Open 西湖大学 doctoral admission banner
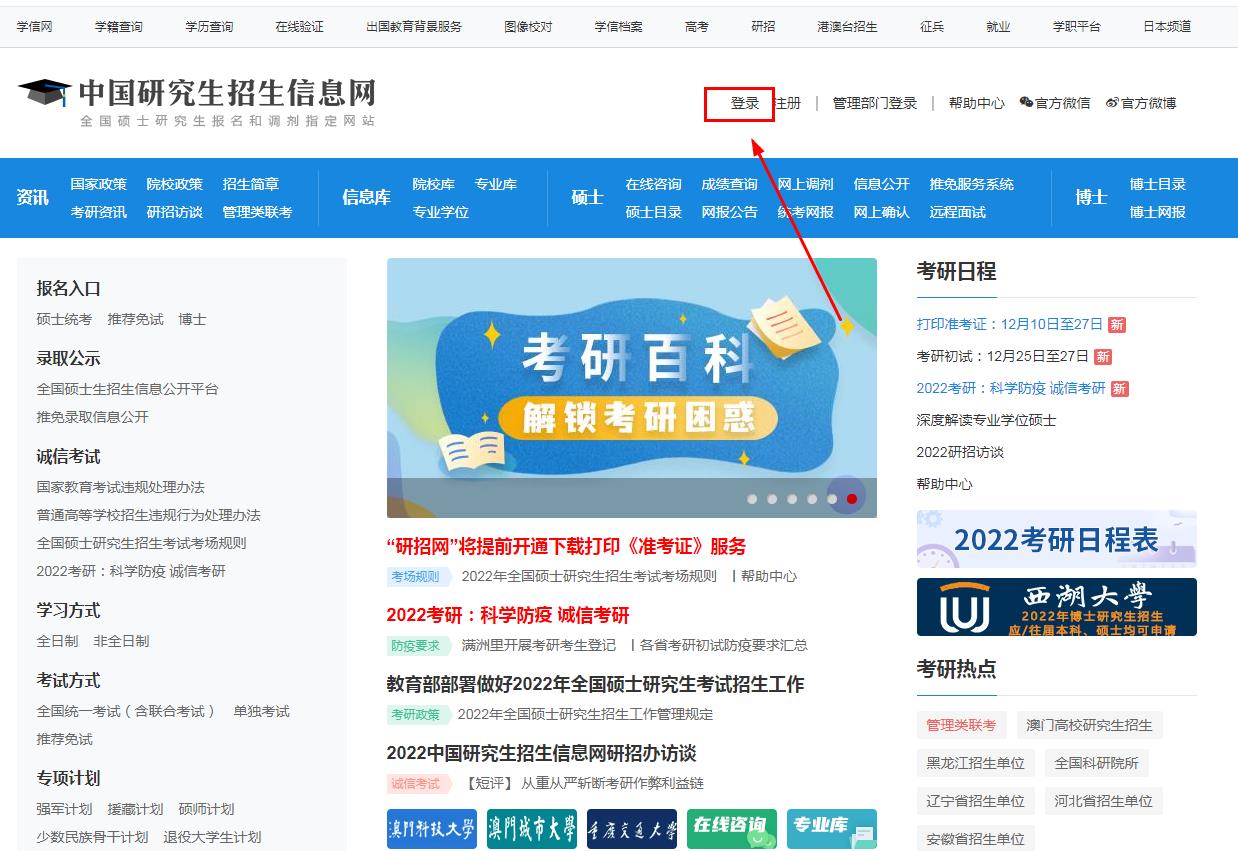This screenshot has width=1238, height=851. pos(1057,607)
